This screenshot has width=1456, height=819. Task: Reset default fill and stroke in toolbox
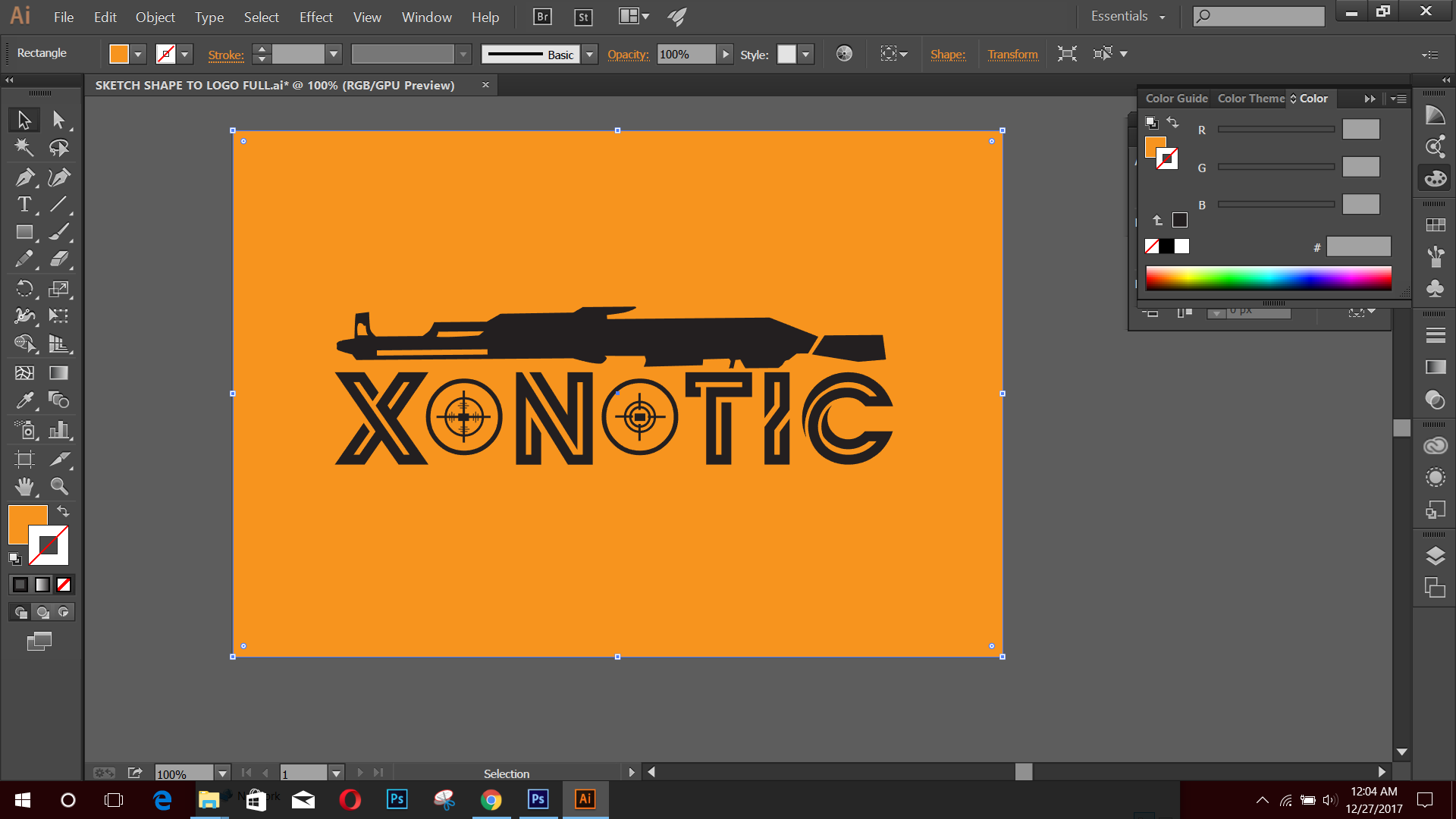[x=14, y=558]
